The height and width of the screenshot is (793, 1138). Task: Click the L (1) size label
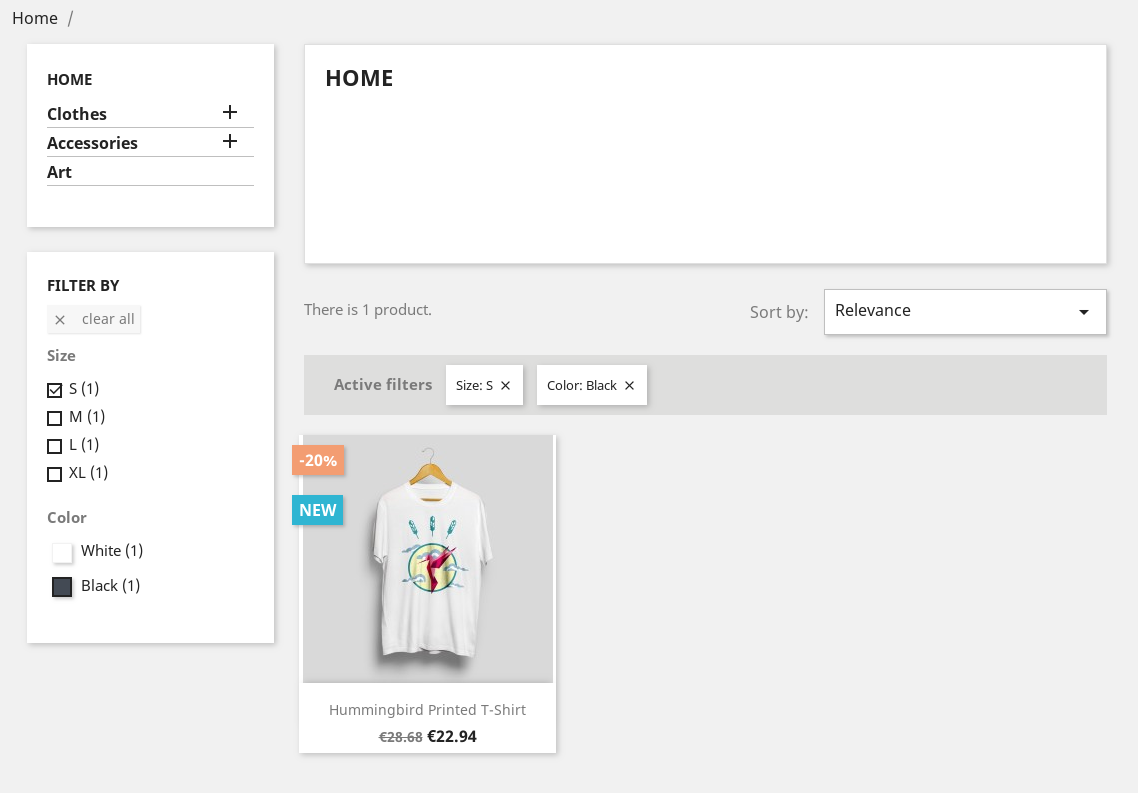click(84, 444)
